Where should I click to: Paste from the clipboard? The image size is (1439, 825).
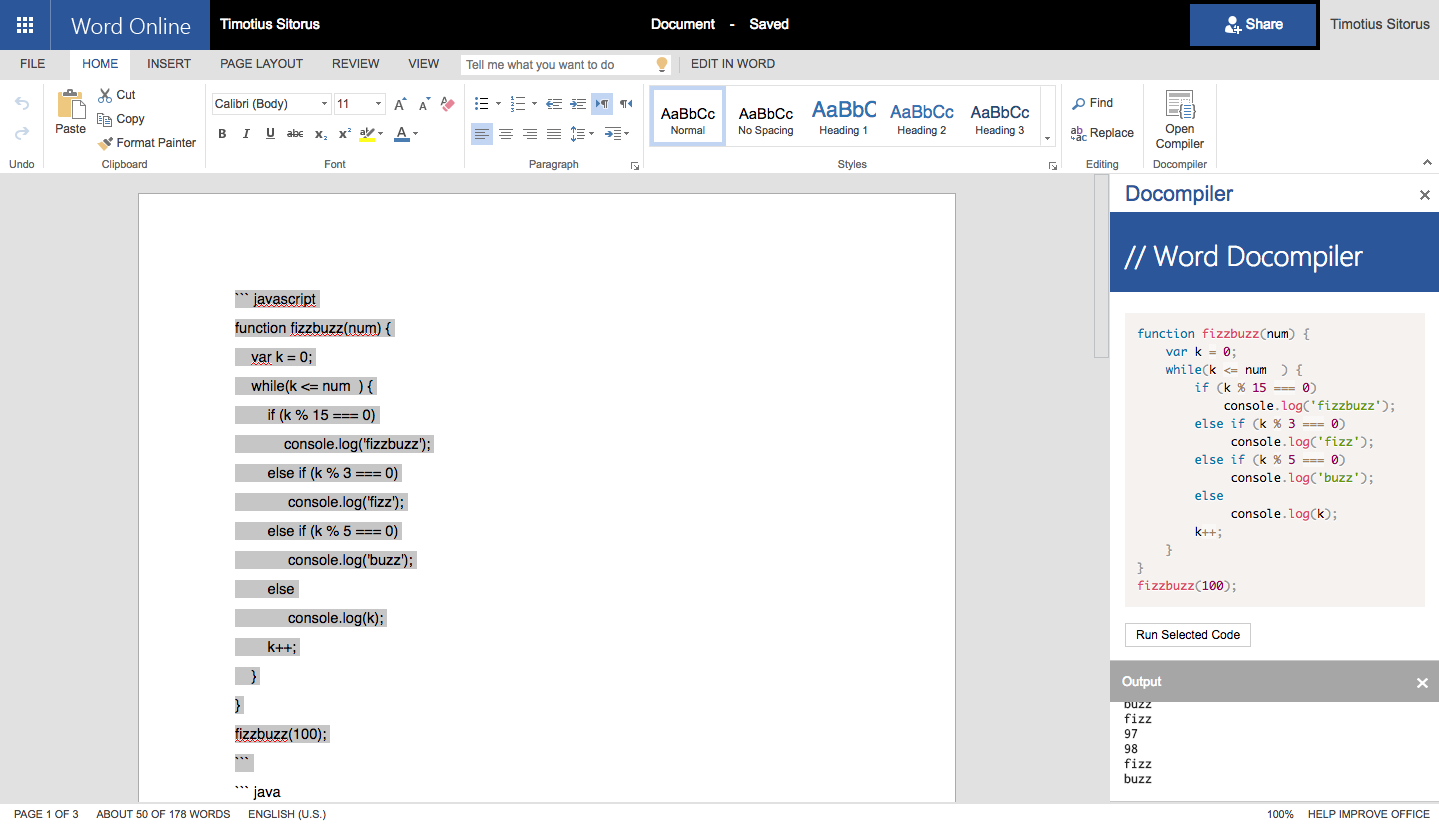[70, 113]
